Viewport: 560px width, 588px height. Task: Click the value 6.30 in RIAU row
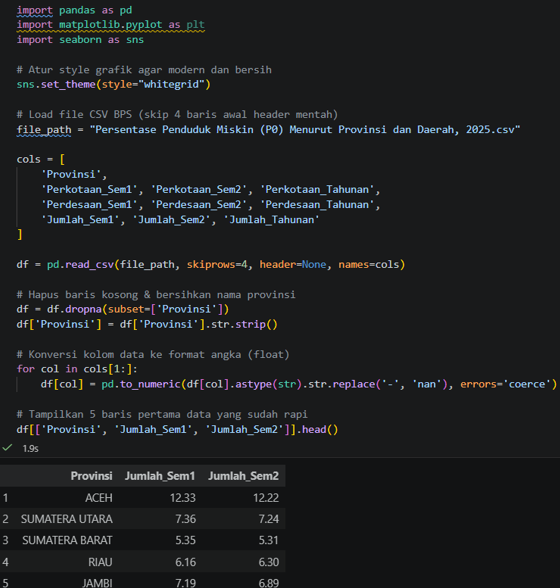click(x=269, y=562)
